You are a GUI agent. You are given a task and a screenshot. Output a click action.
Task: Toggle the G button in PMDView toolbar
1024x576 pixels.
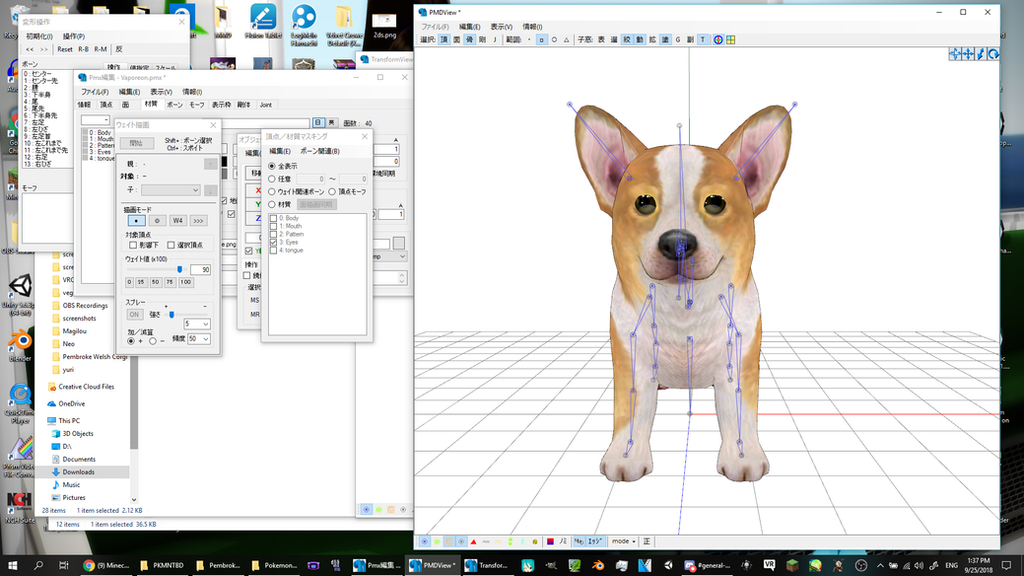678,40
